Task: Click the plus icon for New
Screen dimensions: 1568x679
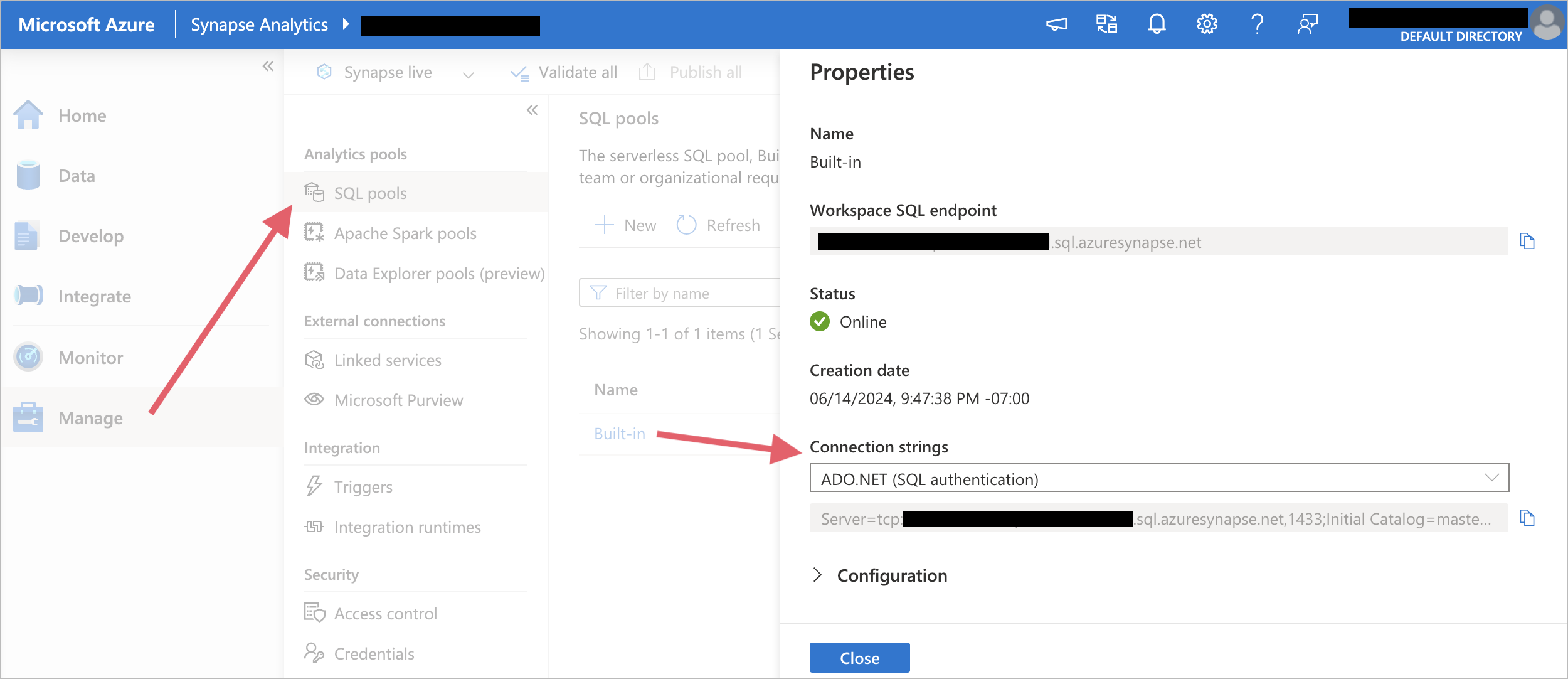Action: (x=604, y=225)
